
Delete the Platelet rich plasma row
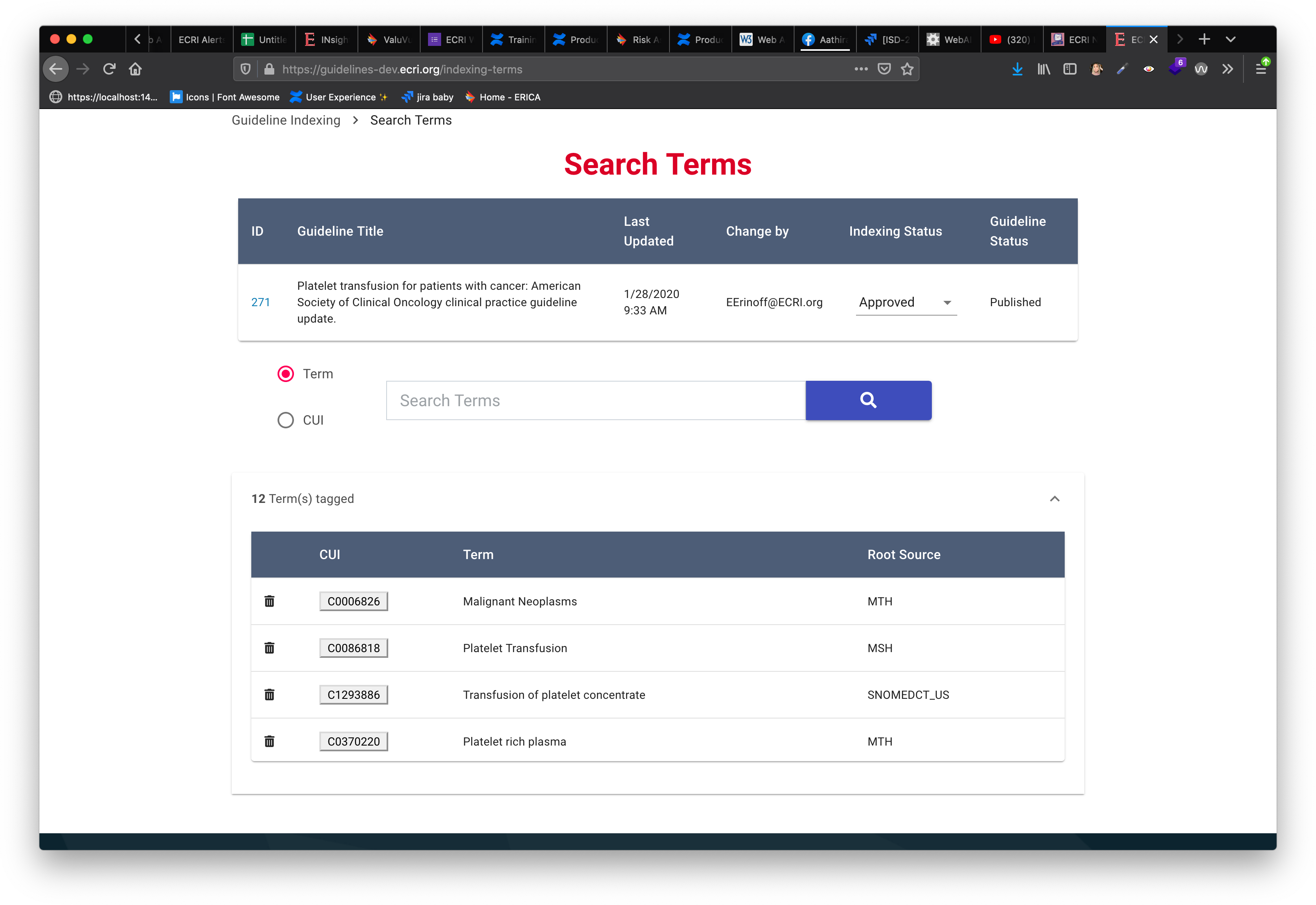click(x=269, y=741)
